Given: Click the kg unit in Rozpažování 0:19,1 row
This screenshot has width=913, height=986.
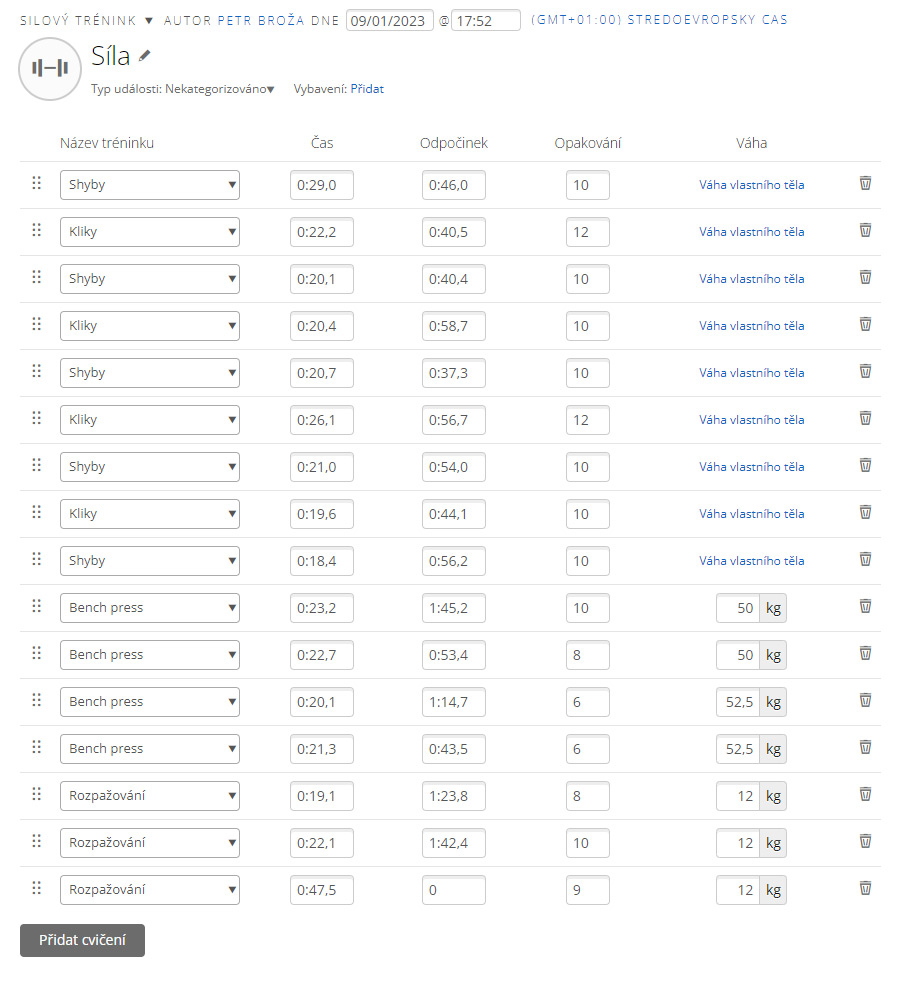Looking at the screenshot, I should click(773, 795).
